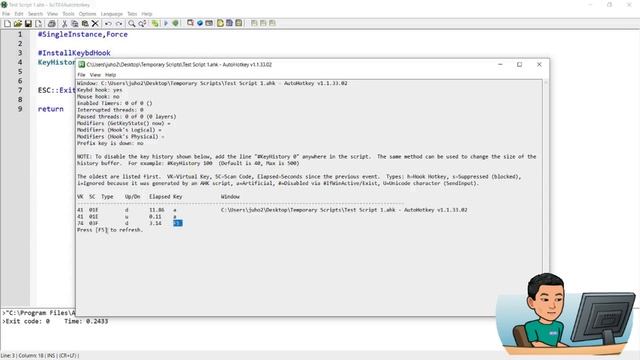Maximize the AutoHotkey key history window
This screenshot has height=360, width=640.
coord(519,64)
